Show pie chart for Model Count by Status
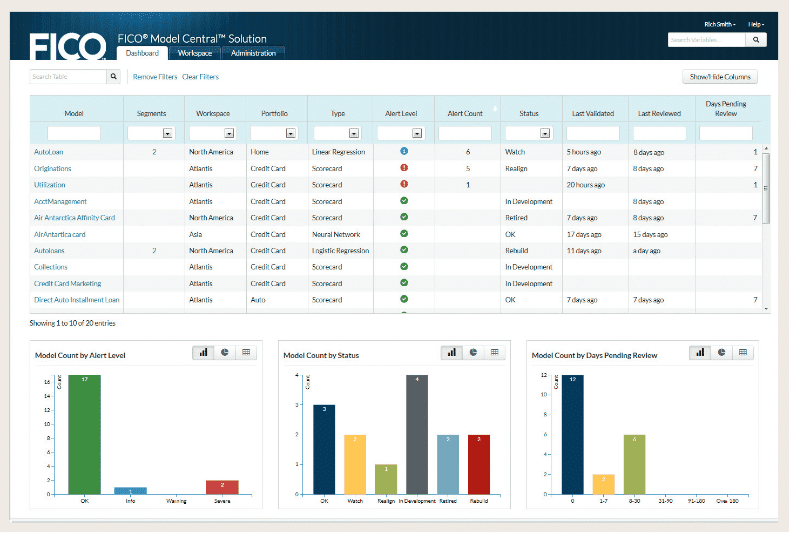The image size is (789, 542). pos(474,352)
